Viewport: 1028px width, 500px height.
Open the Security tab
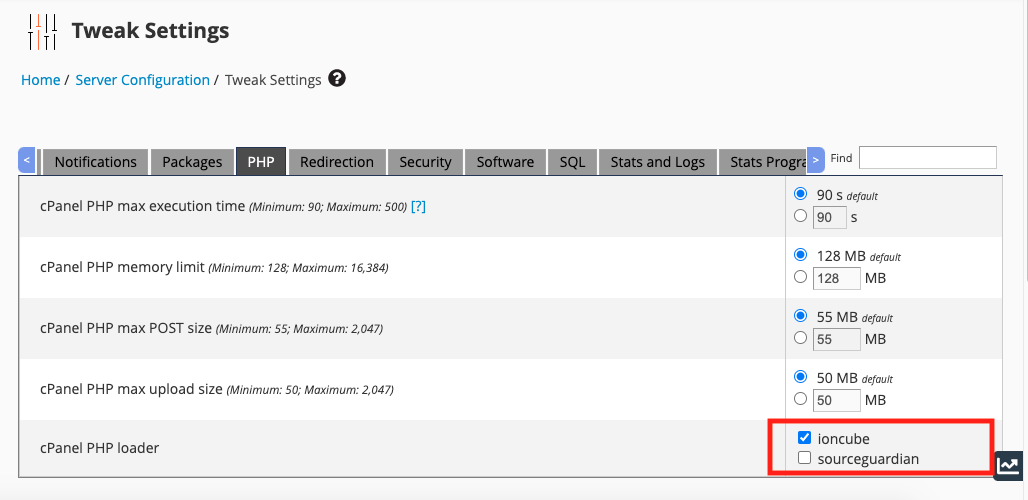425,162
